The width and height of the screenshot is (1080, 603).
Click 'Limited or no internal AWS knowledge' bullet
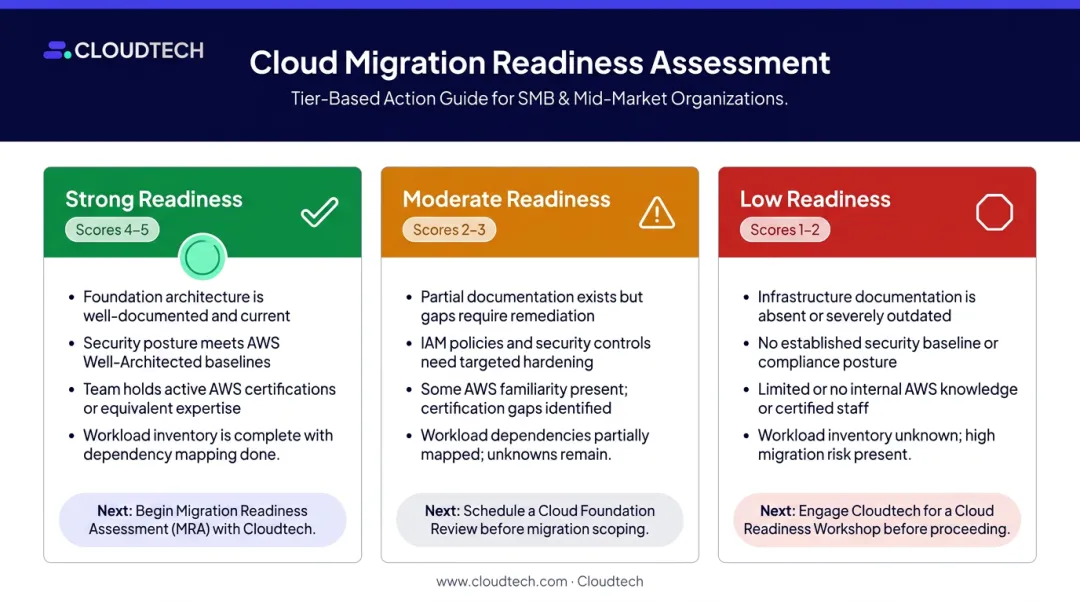pos(888,398)
